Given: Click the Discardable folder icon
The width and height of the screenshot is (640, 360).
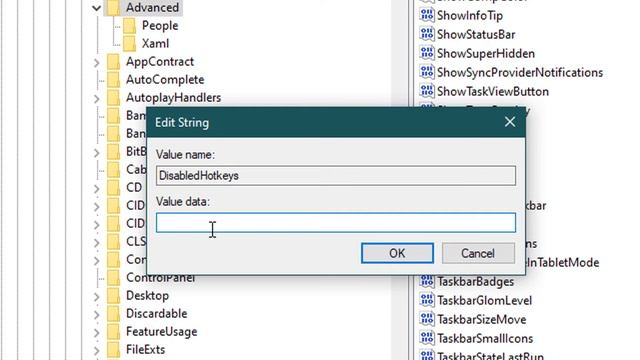Looking at the screenshot, I should [x=113, y=313].
